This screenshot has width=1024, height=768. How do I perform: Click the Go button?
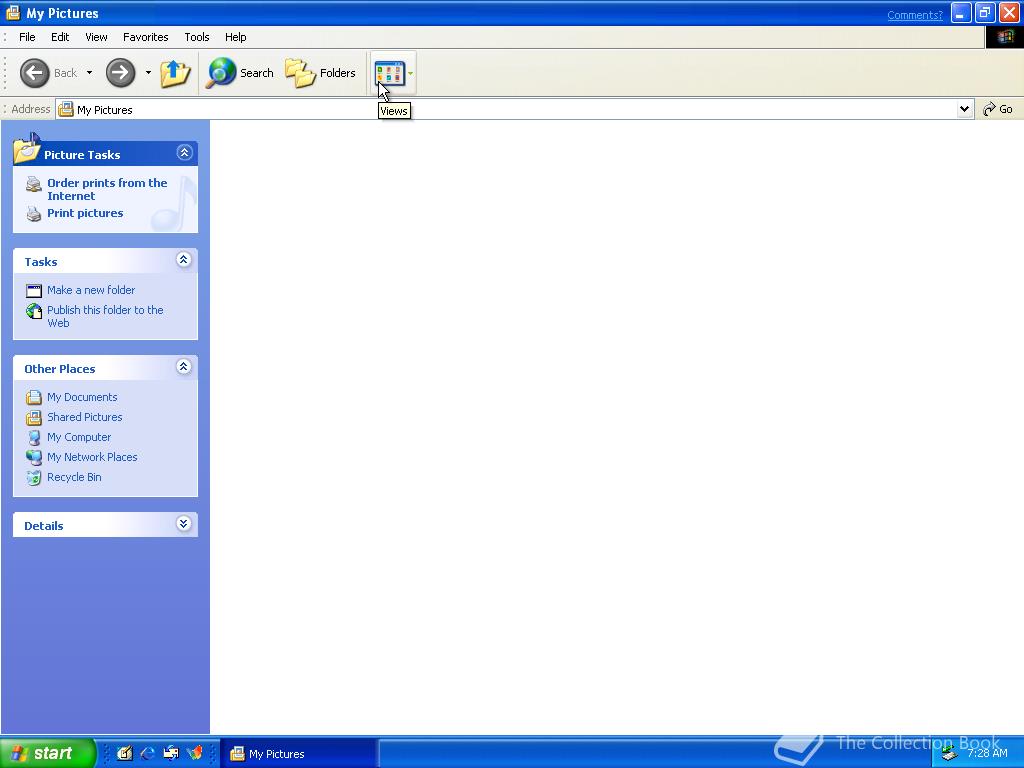coord(998,109)
